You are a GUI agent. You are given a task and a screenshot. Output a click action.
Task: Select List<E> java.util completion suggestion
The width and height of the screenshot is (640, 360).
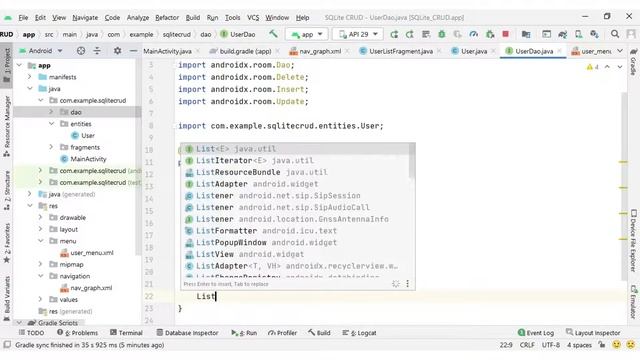coord(295,149)
